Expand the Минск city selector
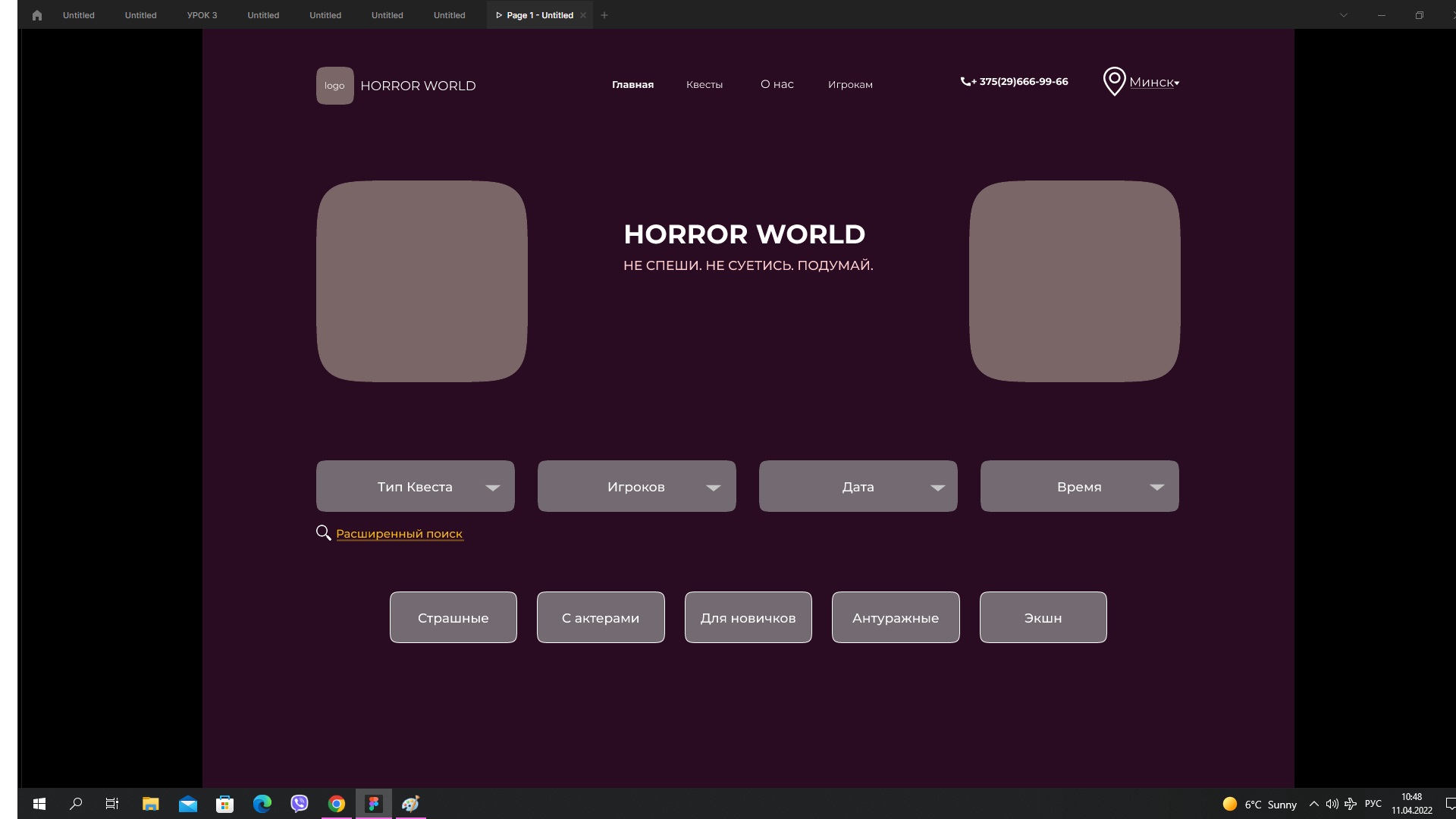This screenshot has width=1456, height=819. pos(1154,83)
